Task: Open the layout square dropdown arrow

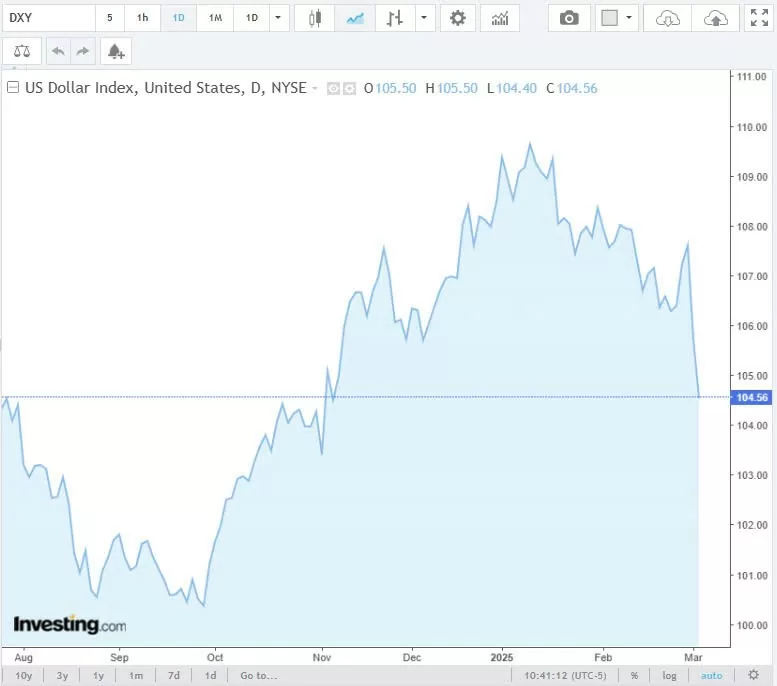Action: point(629,18)
